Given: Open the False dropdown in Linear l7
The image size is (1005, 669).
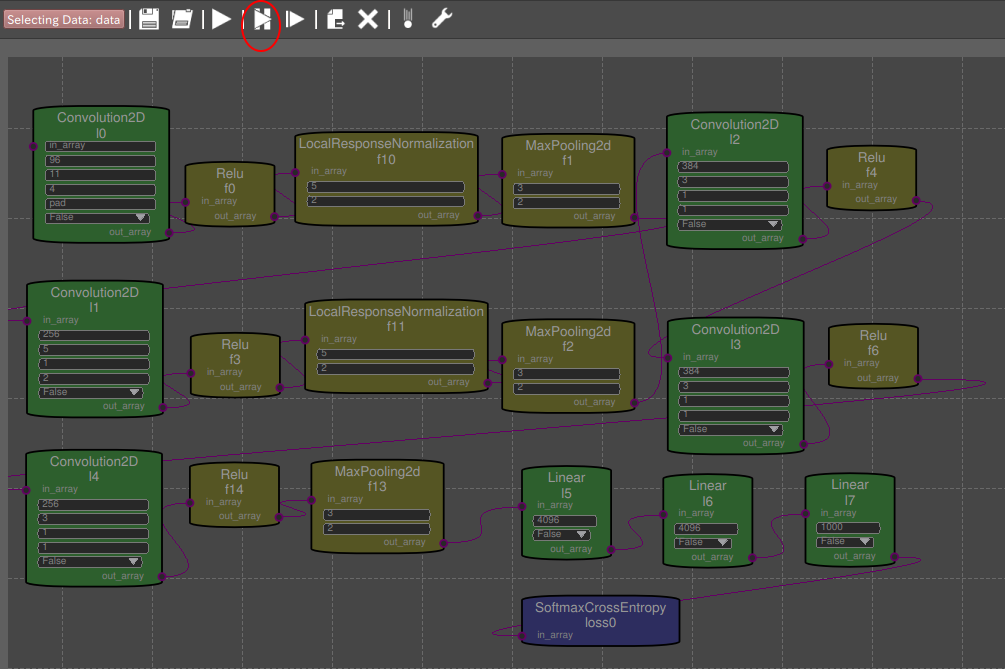Looking at the screenshot, I should point(845,541).
